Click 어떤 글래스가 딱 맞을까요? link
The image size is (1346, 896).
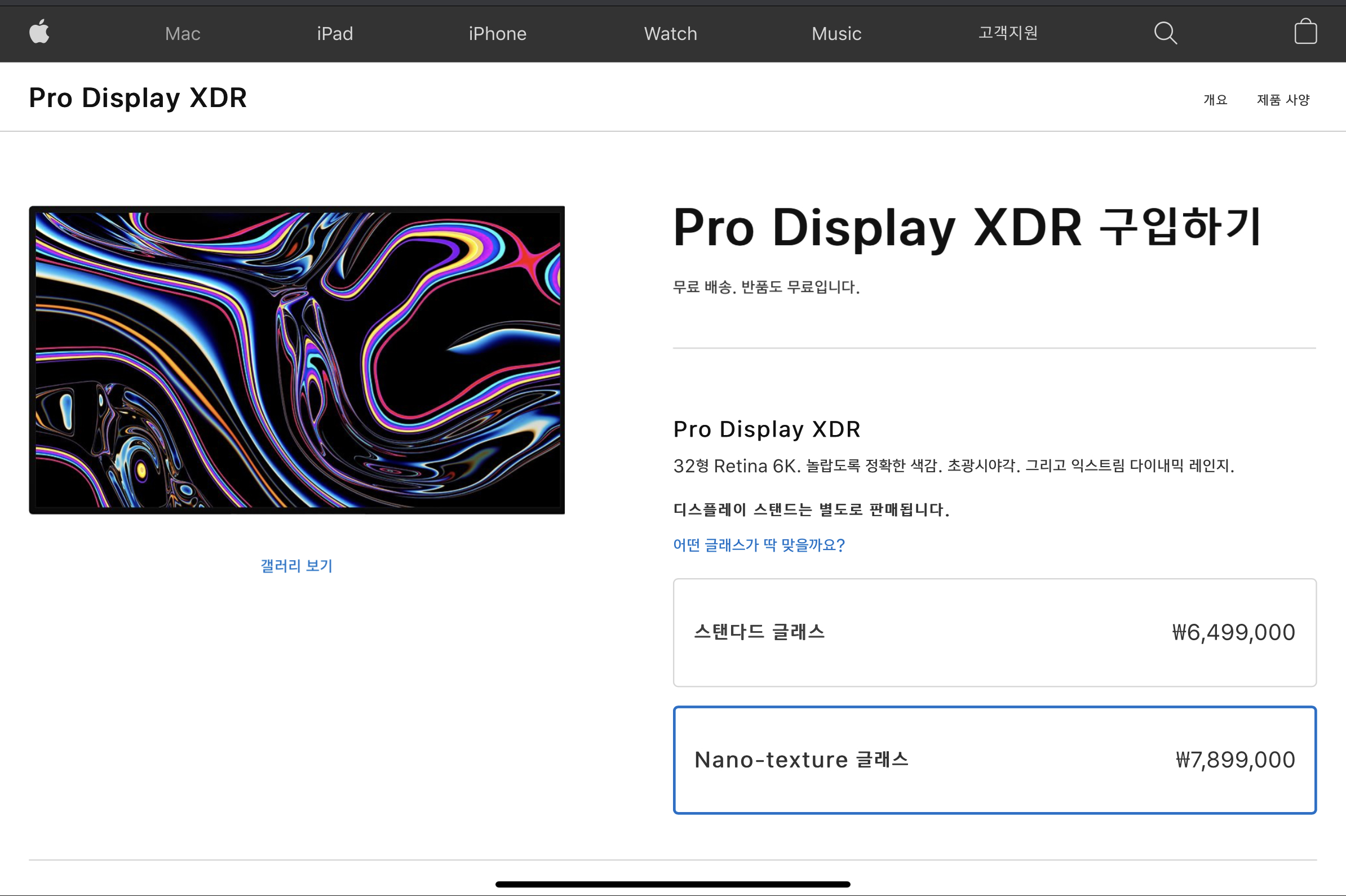(759, 545)
